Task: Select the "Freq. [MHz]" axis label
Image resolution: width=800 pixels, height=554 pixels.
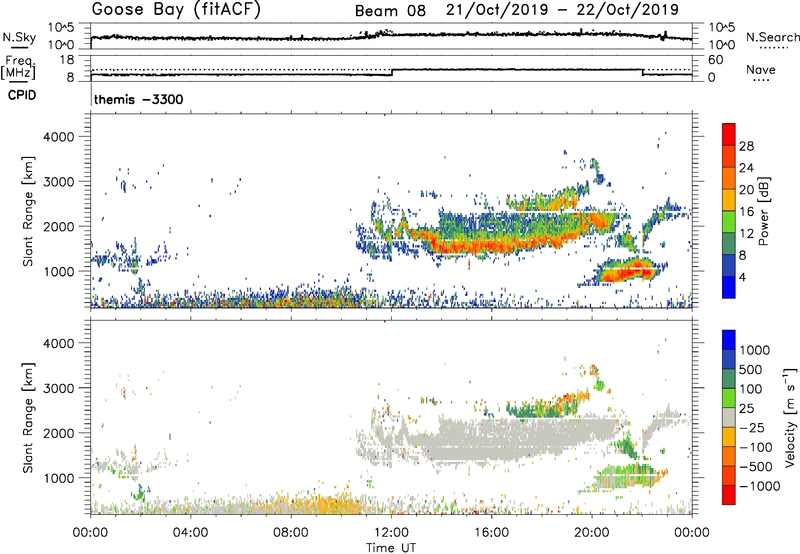Action: (x=18, y=67)
